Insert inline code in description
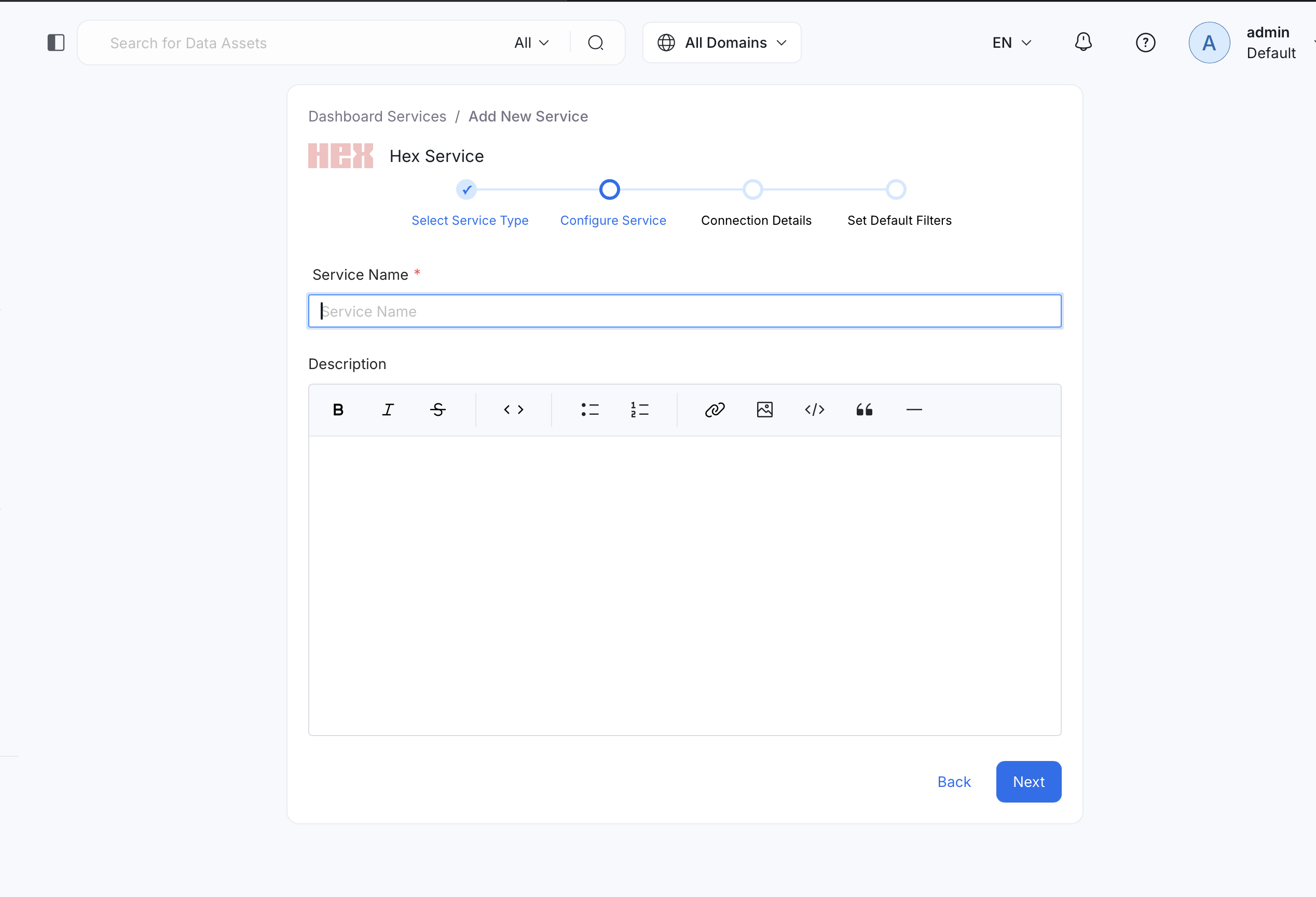 [514, 410]
